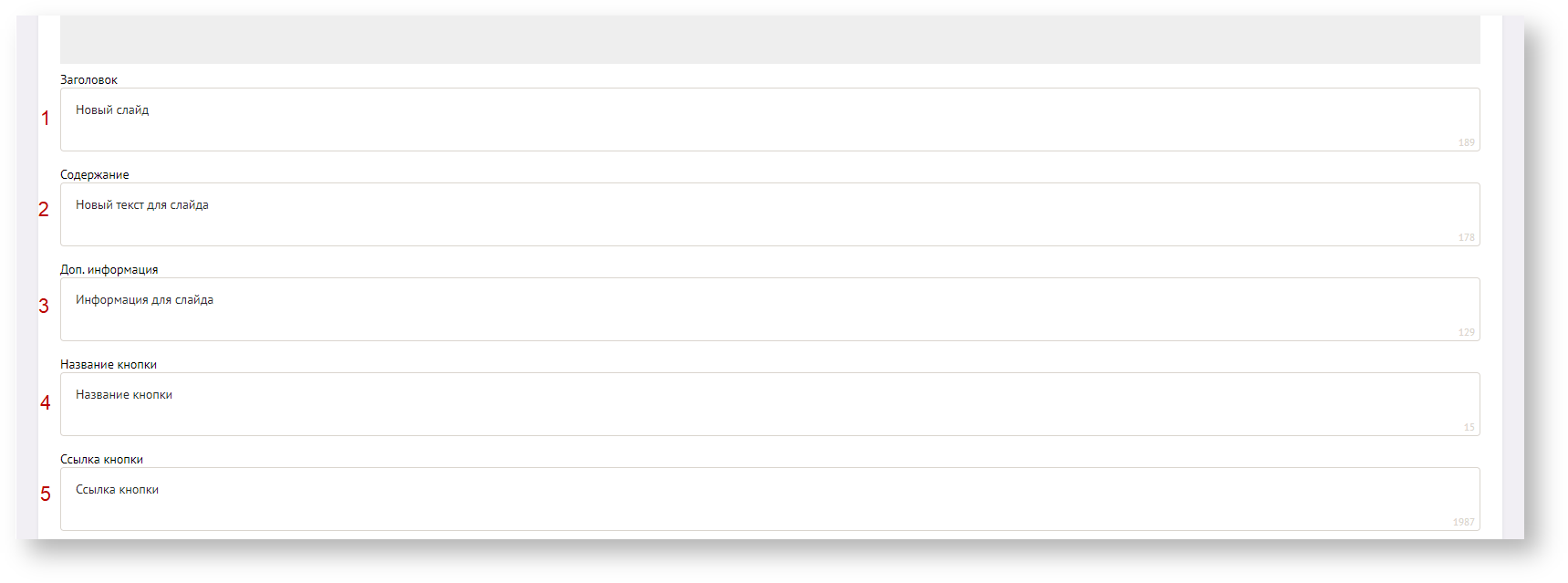
Task: Click the 129 character counter
Action: (x=1466, y=332)
